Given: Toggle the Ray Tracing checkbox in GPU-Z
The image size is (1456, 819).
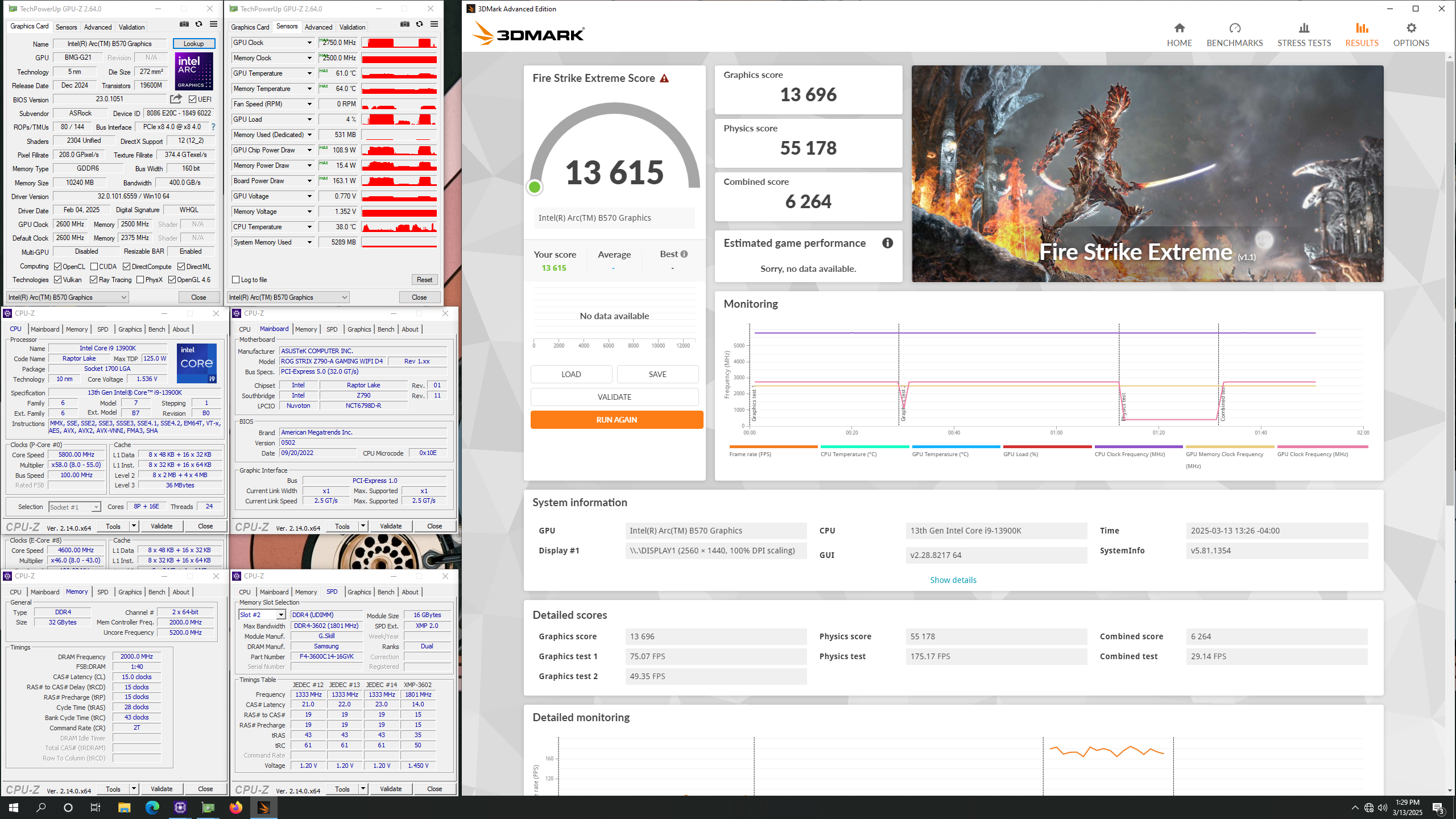Looking at the screenshot, I should click(93, 280).
